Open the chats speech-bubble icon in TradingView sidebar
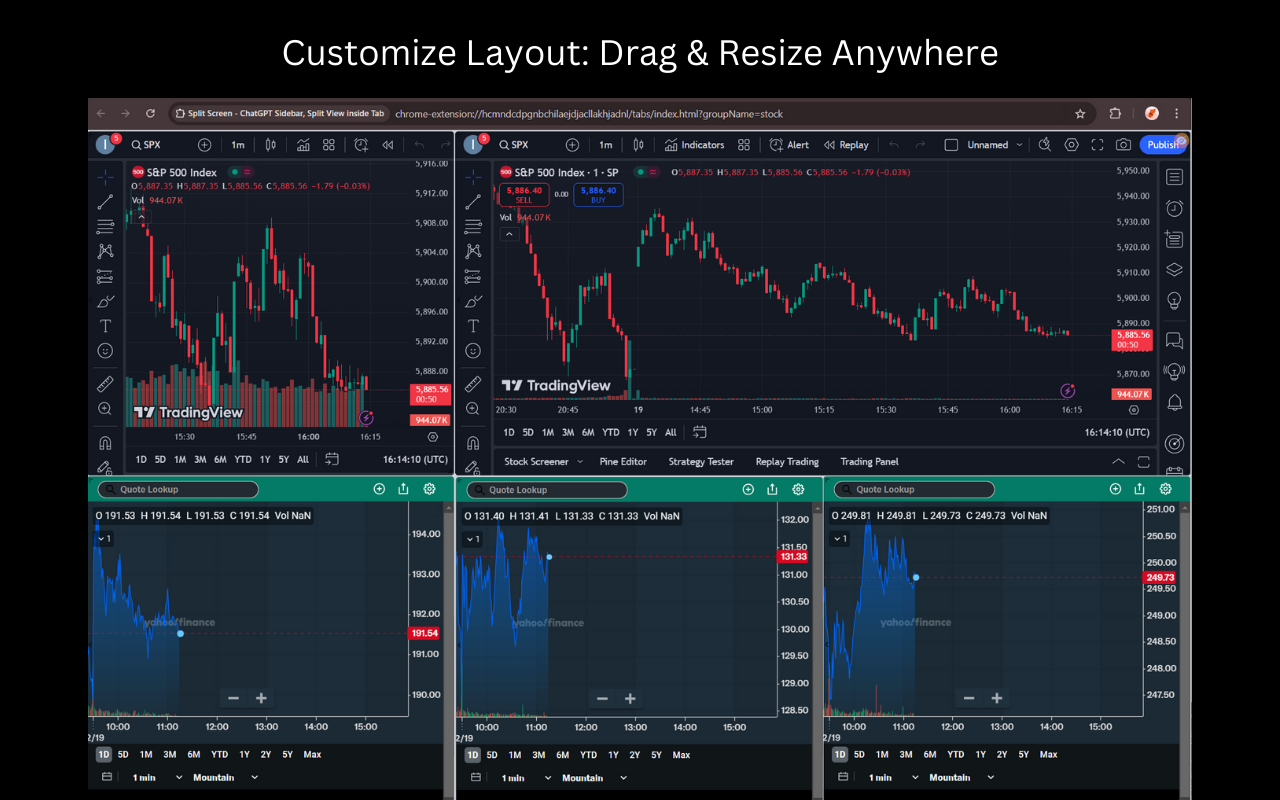This screenshot has height=800, width=1280. tap(1174, 341)
